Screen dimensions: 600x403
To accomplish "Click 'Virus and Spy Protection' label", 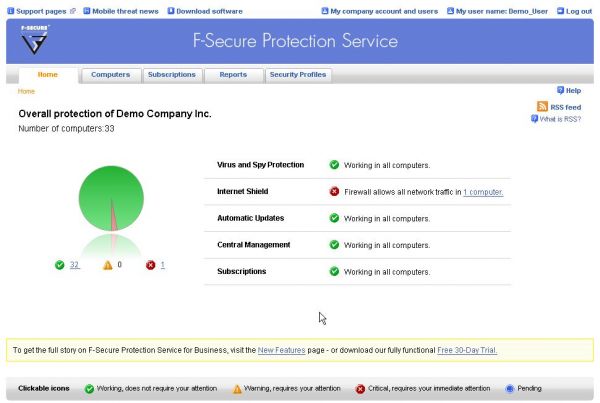I will click(x=261, y=165).
